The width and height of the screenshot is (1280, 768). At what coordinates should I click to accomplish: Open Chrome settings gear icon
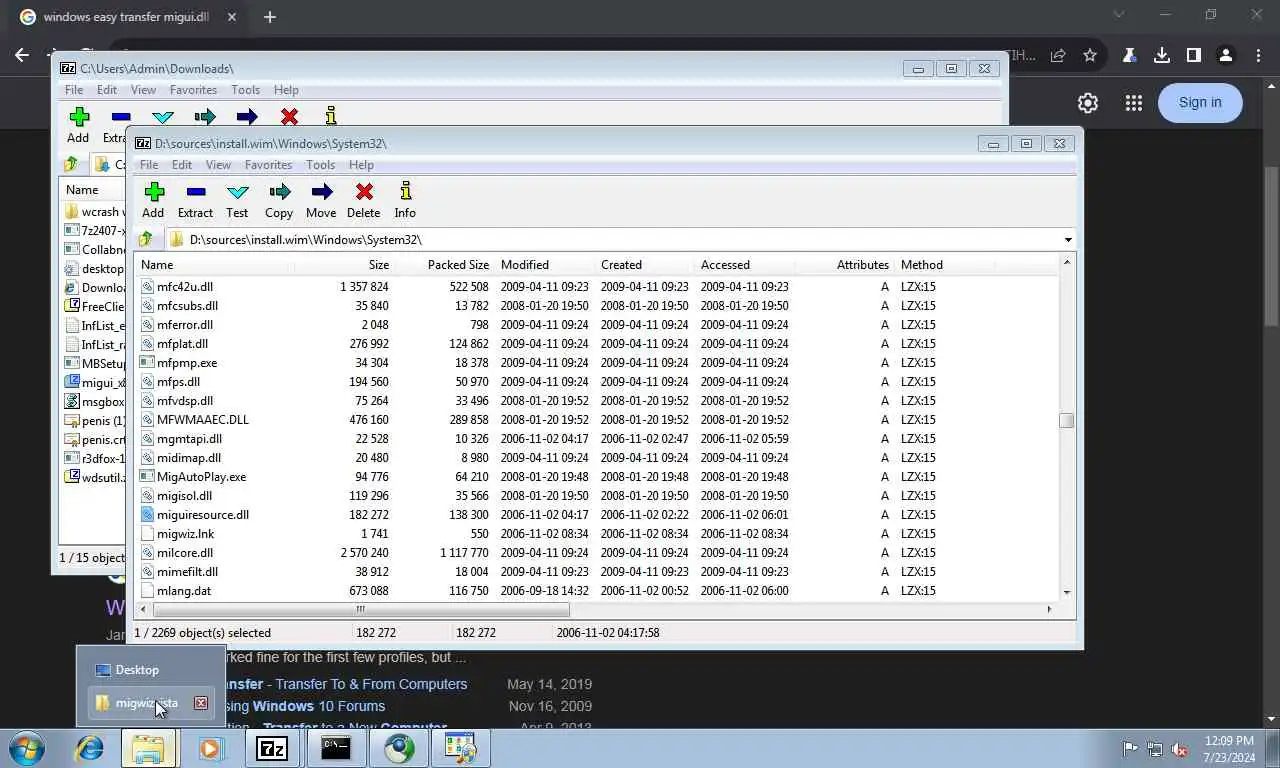pyautogui.click(x=1088, y=102)
